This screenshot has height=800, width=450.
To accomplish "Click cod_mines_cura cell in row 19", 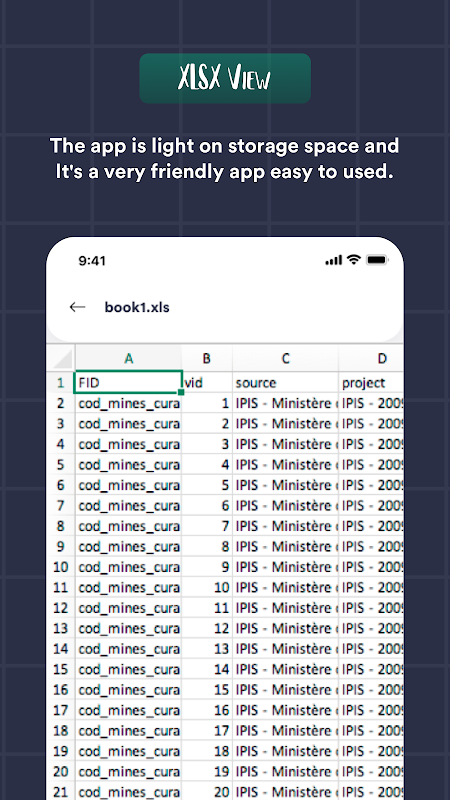I will (x=129, y=751).
